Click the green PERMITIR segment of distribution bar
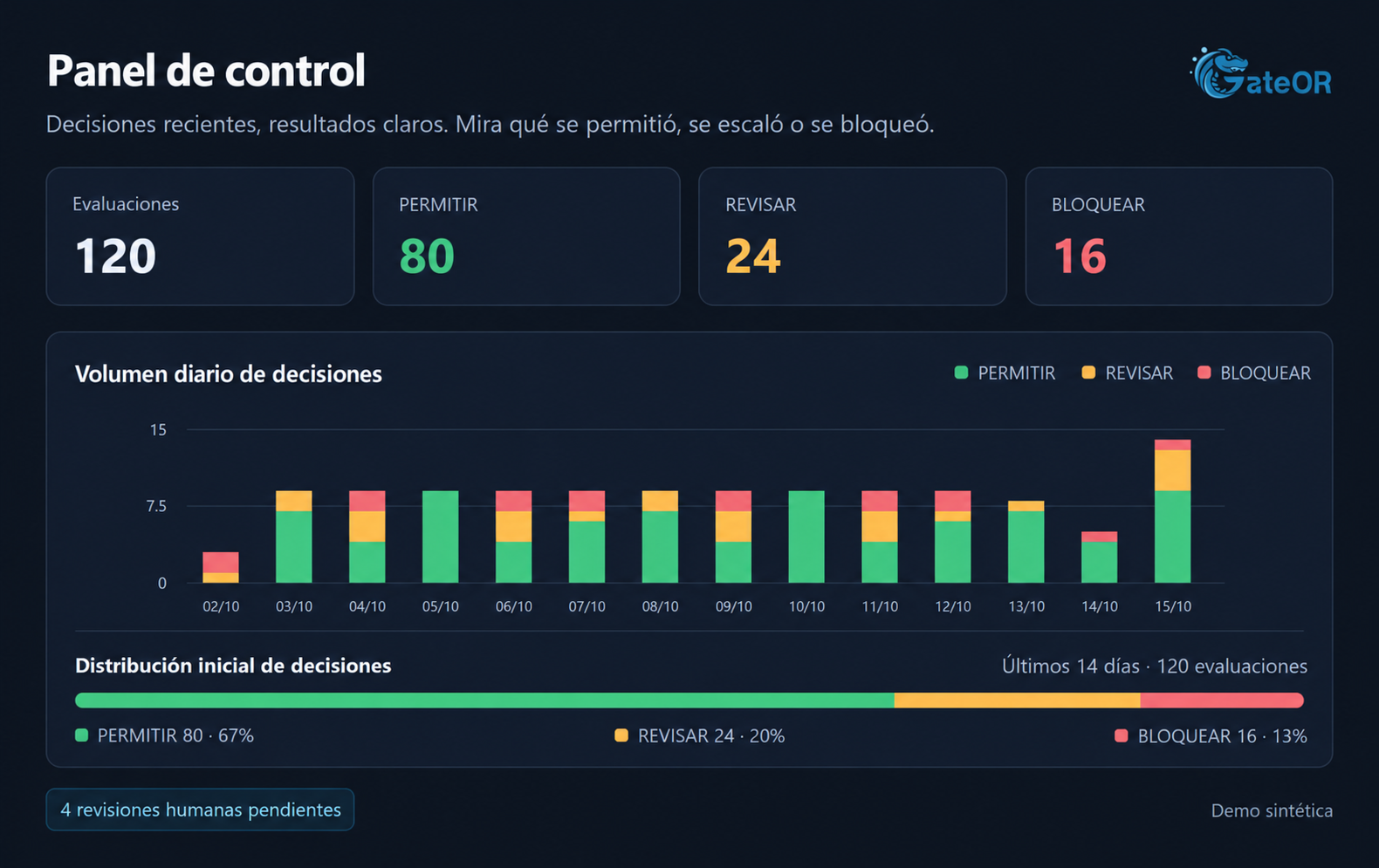The image size is (1379, 868). point(484,701)
